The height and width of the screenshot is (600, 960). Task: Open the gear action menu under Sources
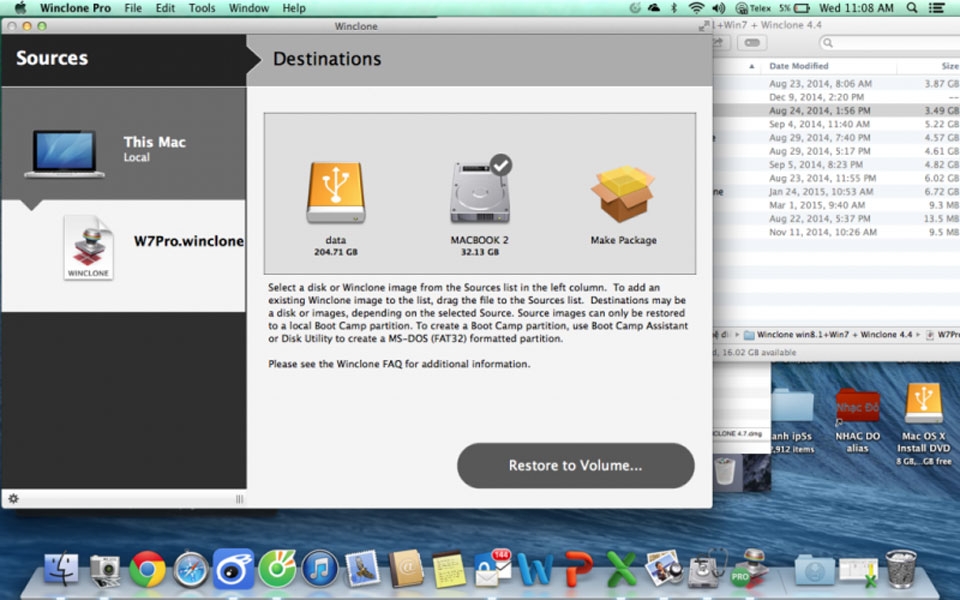(13, 498)
